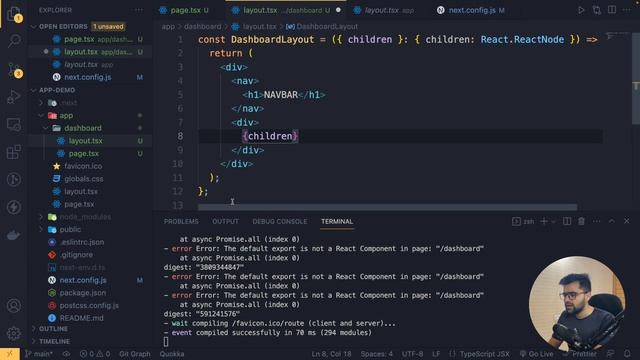Image resolution: width=640 pixels, height=360 pixels.
Task: Open Explorer views and more actions ellipsis
Action: click(139, 10)
